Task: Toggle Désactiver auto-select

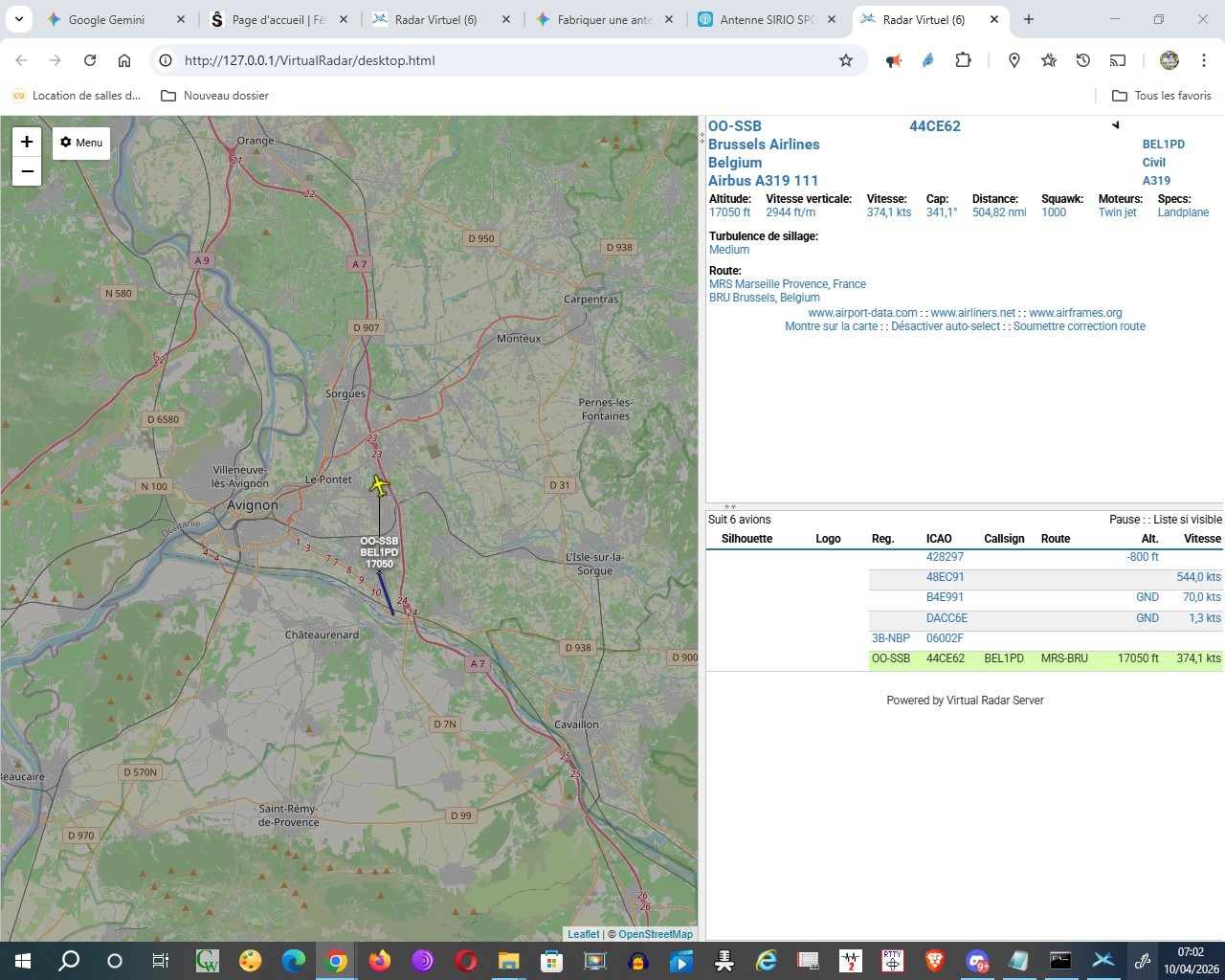Action: (945, 326)
